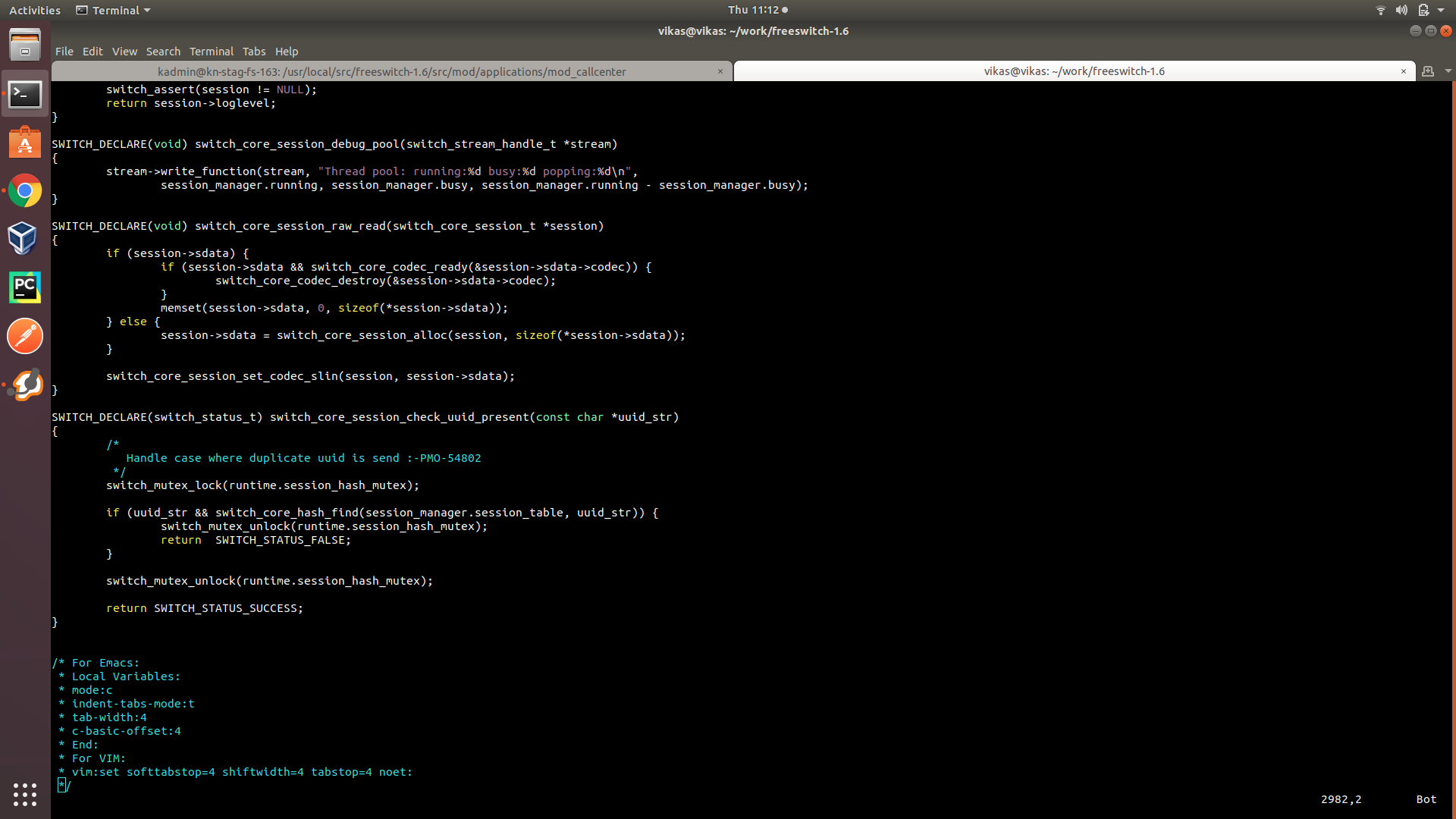Click Activities in the top bar

tap(35, 10)
